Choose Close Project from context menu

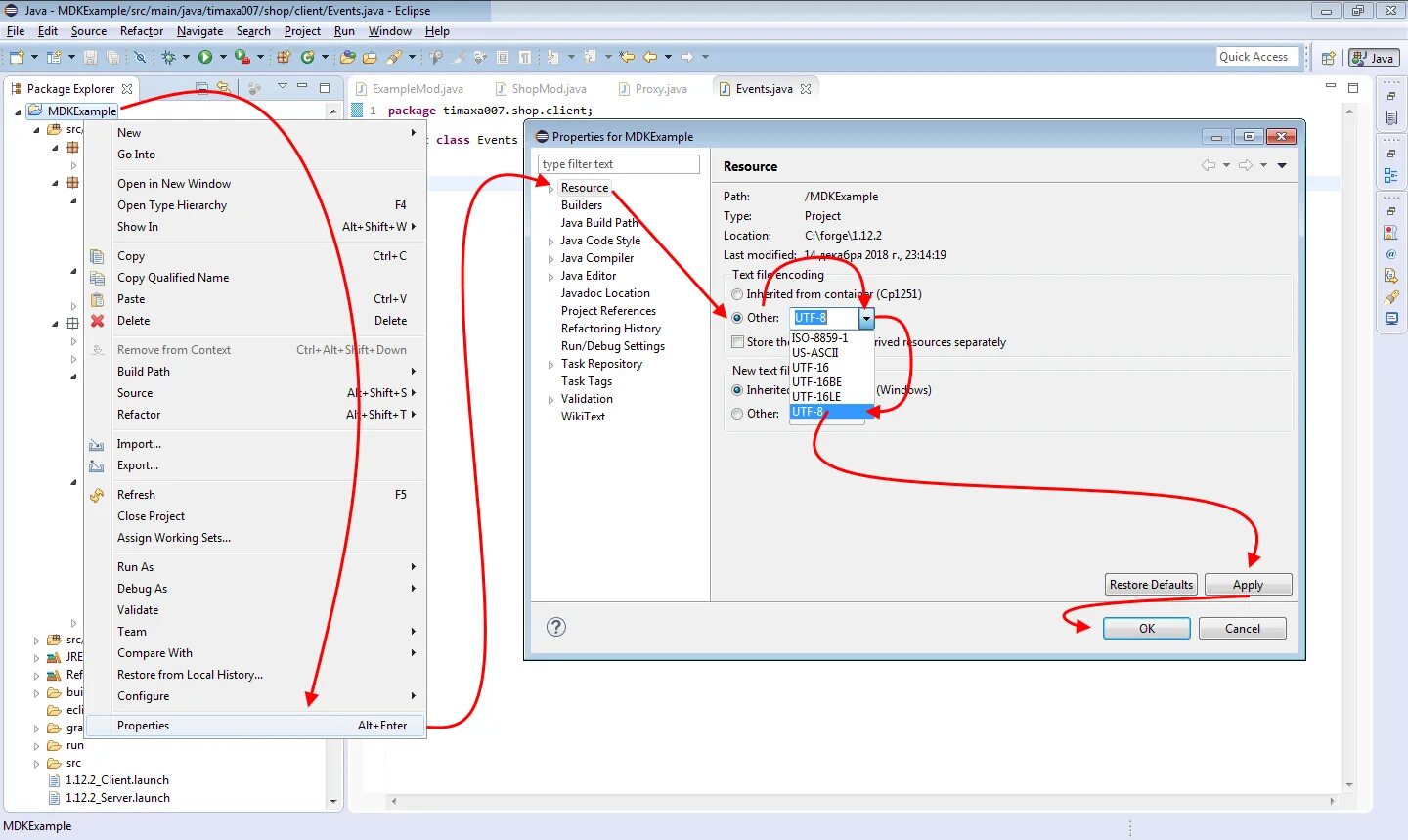point(255,516)
